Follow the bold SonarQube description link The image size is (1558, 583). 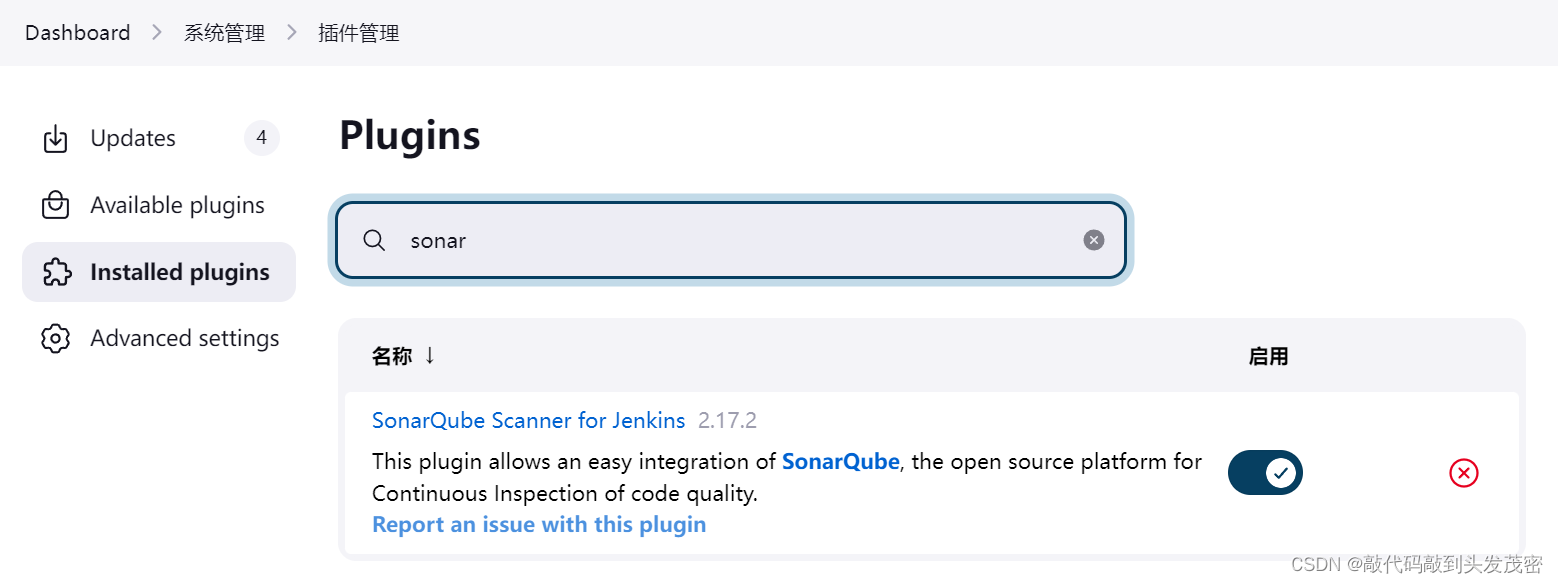pyautogui.click(x=840, y=462)
